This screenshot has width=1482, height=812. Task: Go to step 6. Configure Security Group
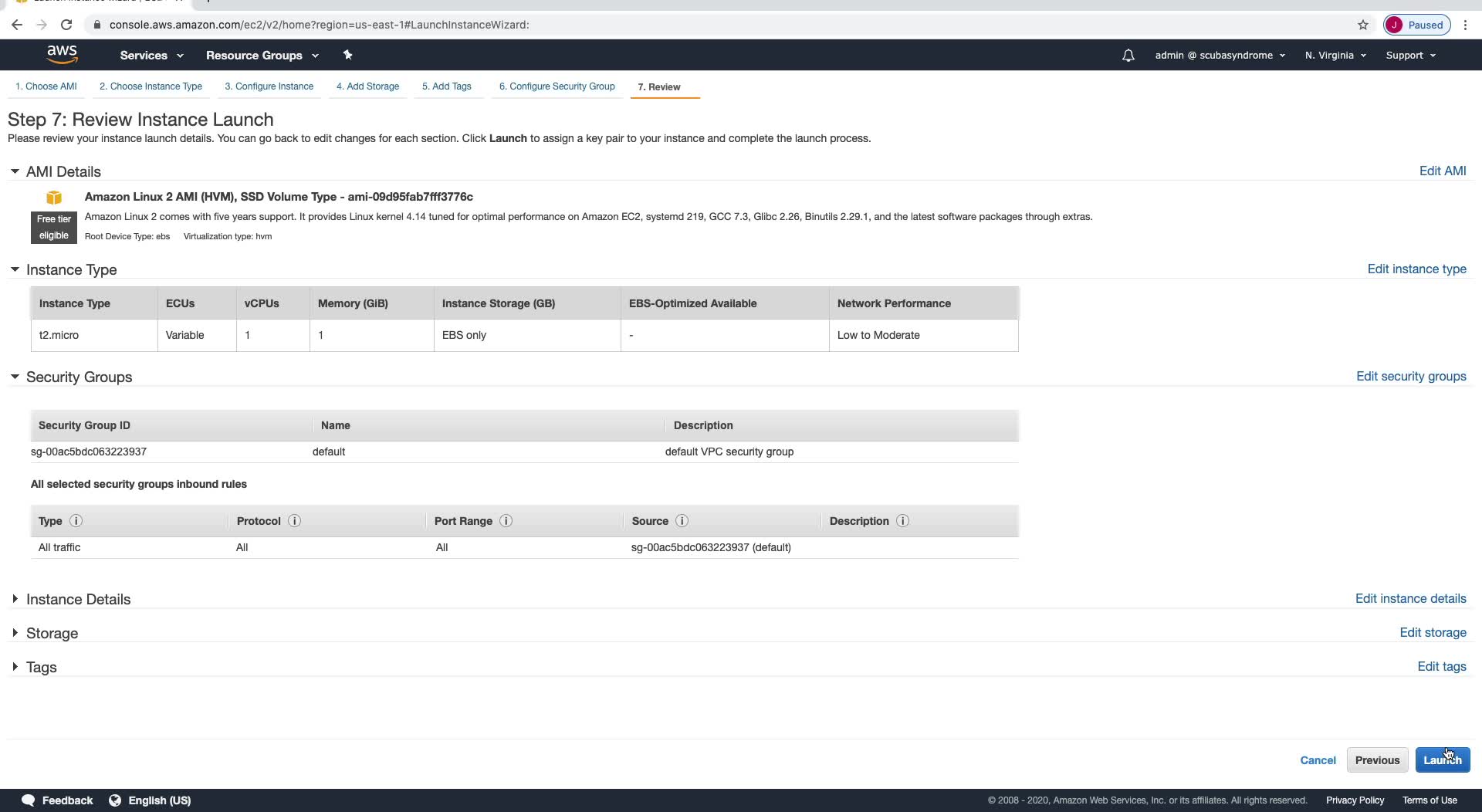[557, 86]
